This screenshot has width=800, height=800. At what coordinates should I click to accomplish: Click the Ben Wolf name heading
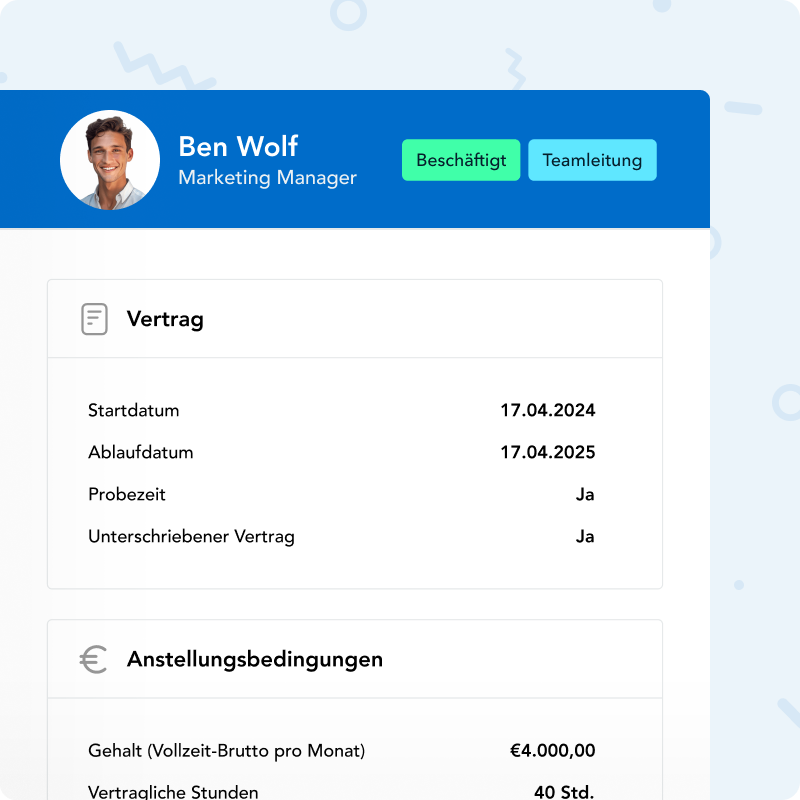click(x=238, y=146)
